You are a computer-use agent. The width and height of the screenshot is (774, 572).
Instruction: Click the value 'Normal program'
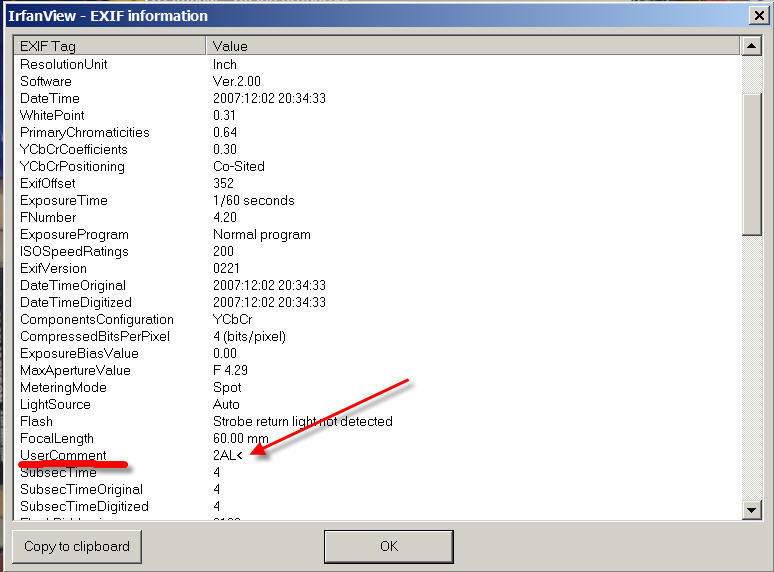point(262,234)
